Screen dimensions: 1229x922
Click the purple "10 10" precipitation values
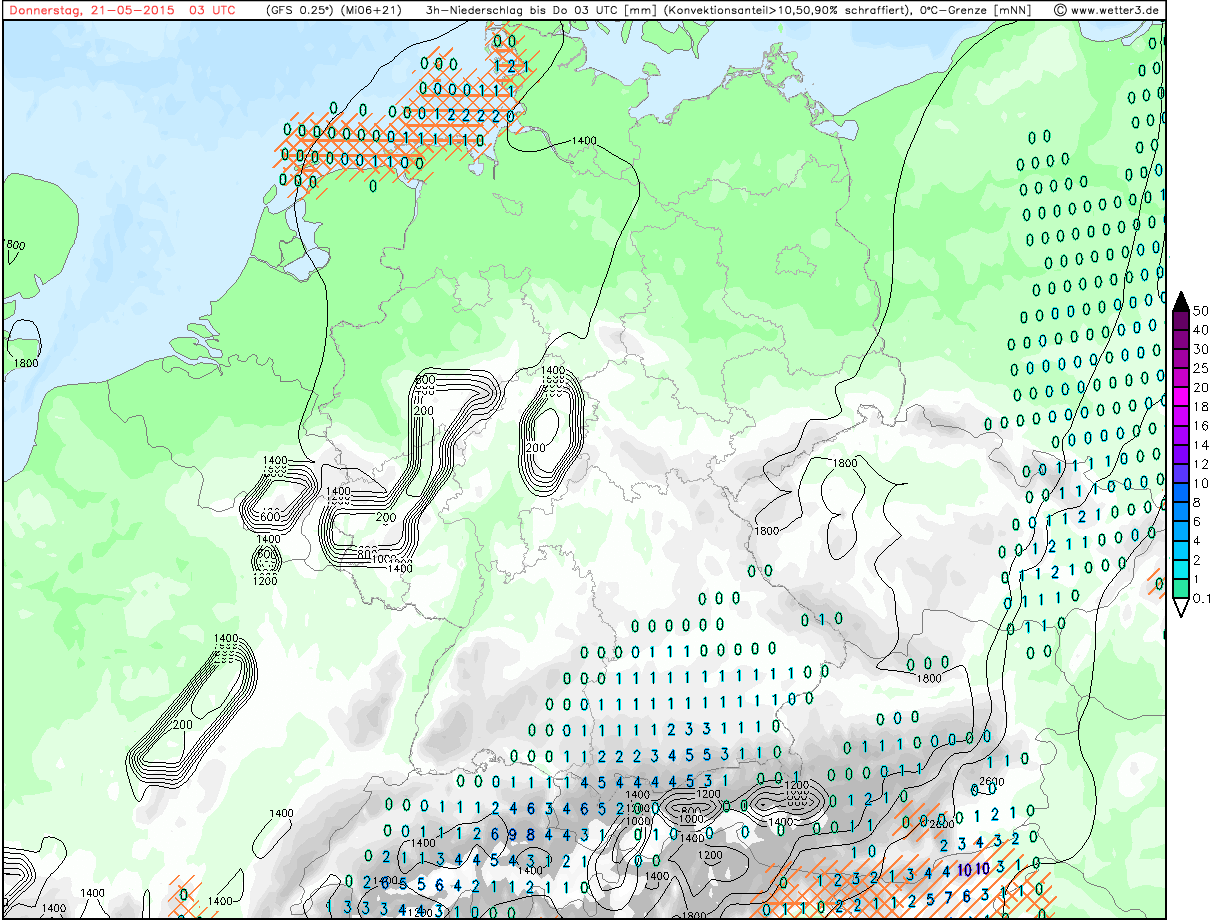point(975,868)
